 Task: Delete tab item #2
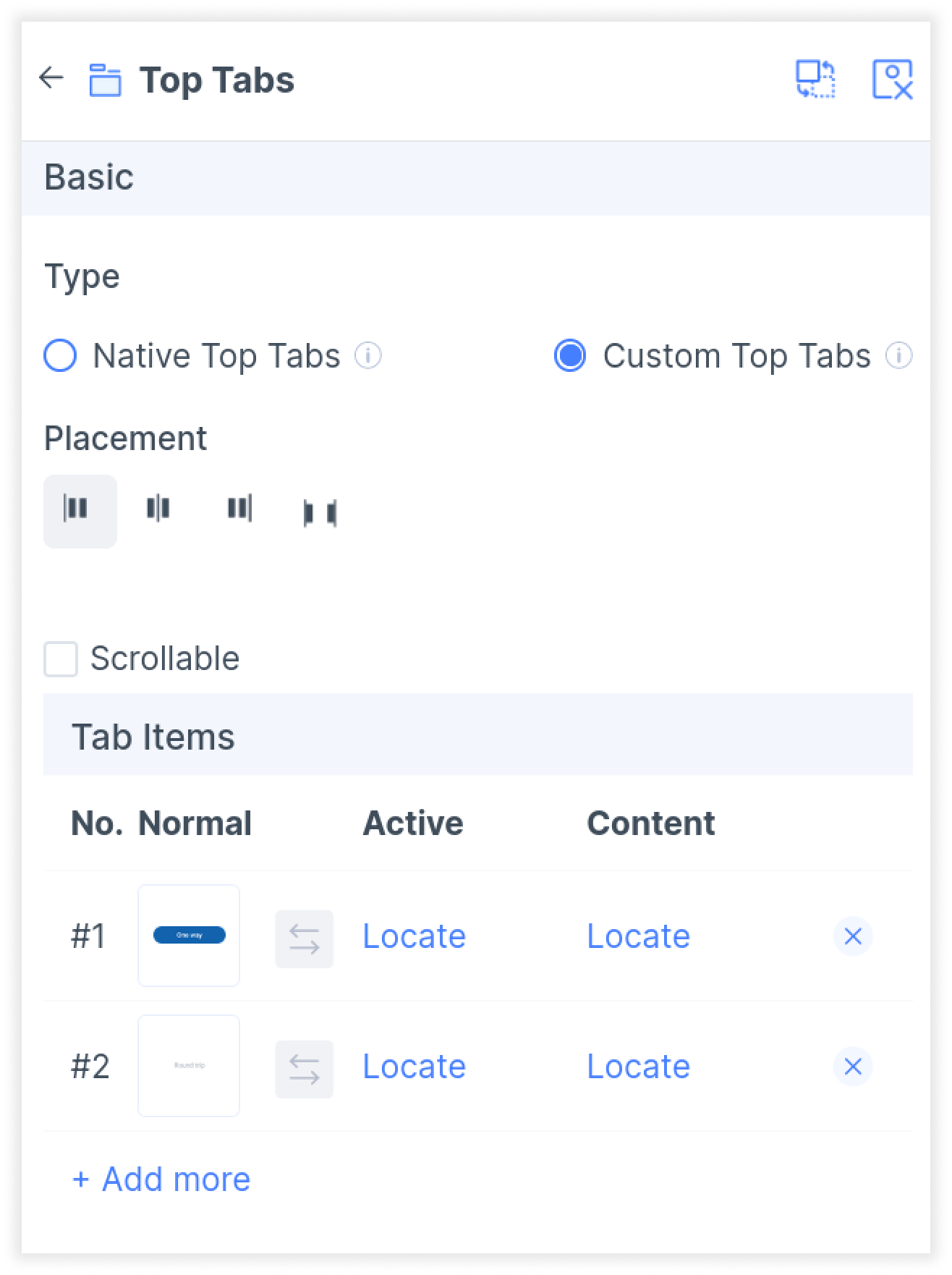point(853,1067)
